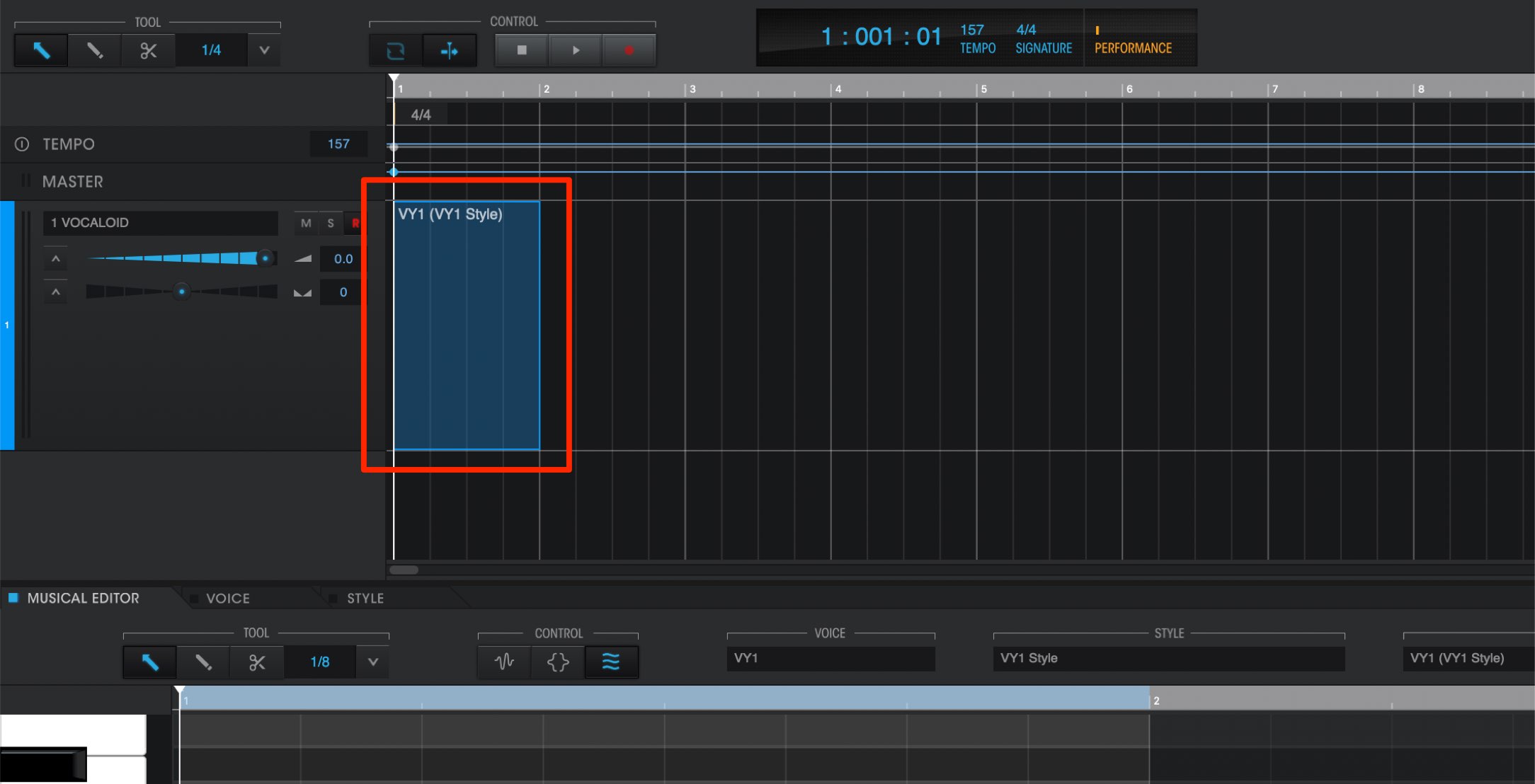
Task: Click the master track start point handle
Action: point(394,172)
